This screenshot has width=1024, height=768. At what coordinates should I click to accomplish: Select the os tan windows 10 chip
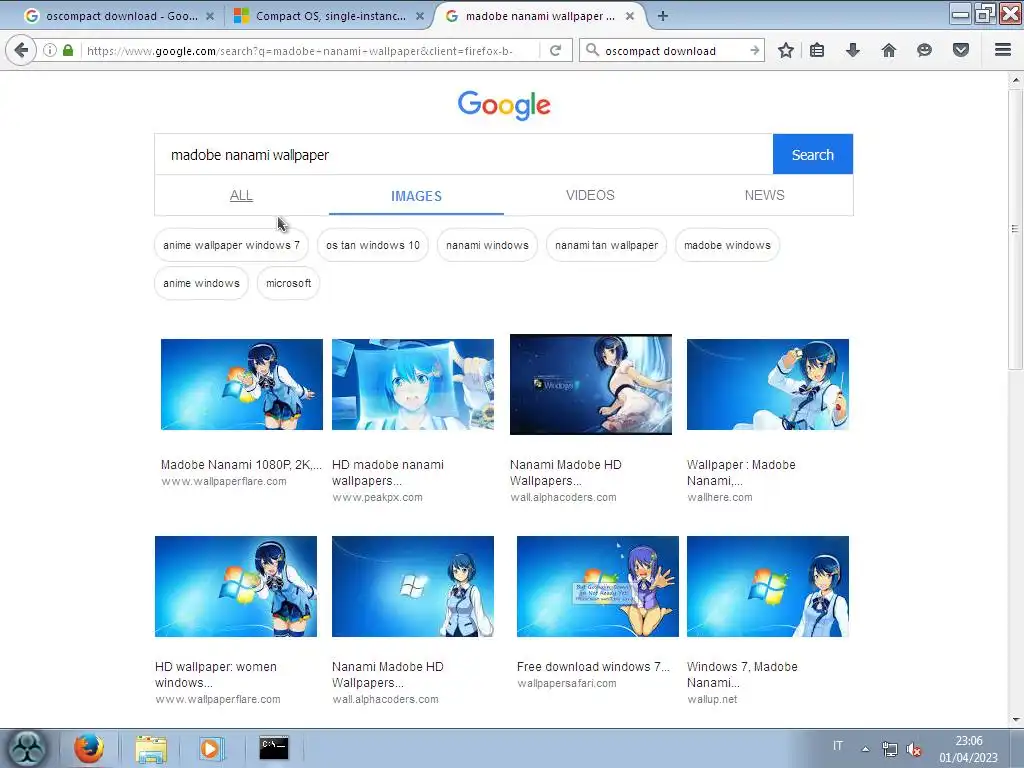pyautogui.click(x=373, y=246)
